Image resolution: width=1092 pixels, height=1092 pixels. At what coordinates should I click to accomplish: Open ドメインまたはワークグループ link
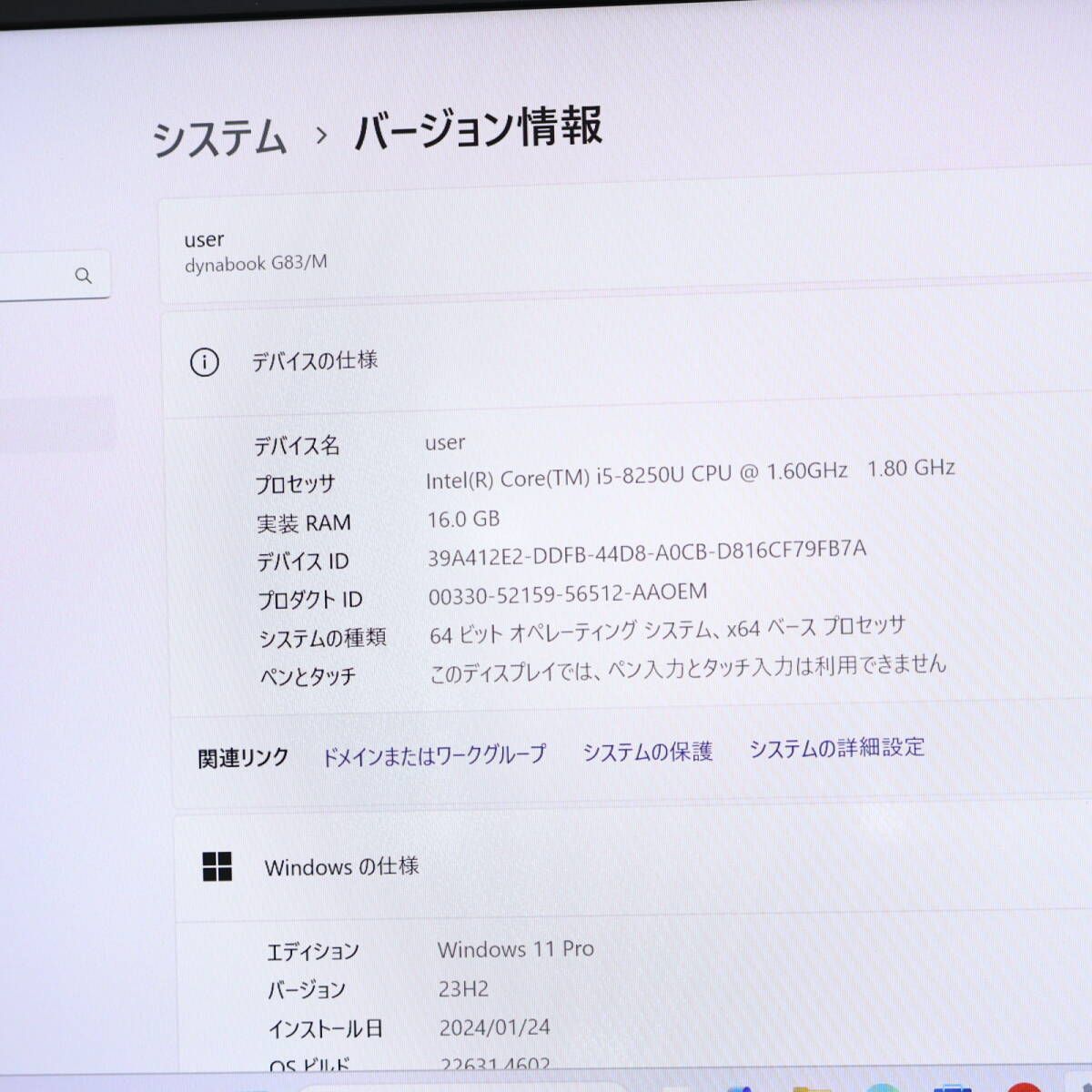[x=434, y=755]
